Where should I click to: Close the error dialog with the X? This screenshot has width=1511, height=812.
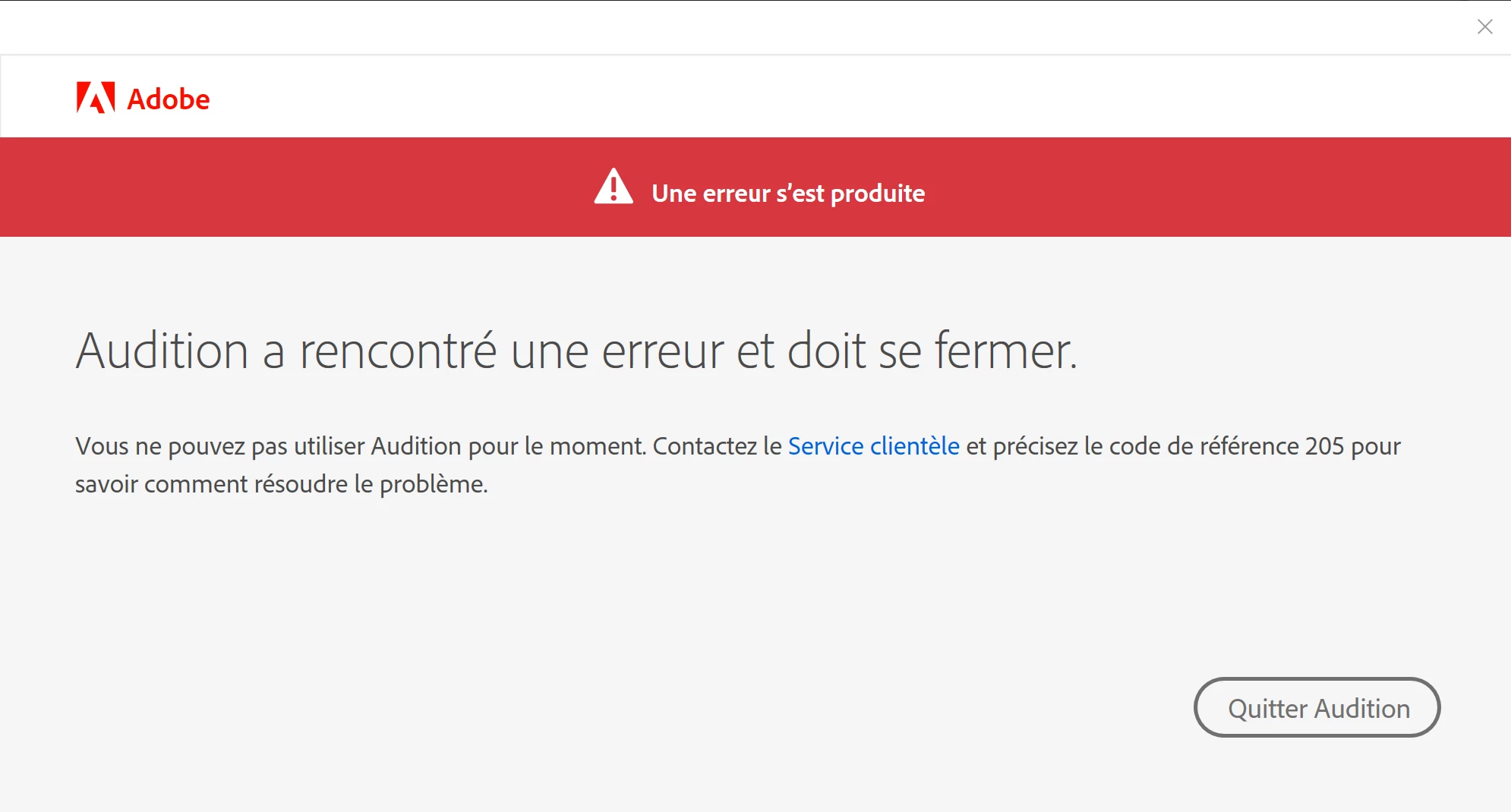pos(1484,27)
